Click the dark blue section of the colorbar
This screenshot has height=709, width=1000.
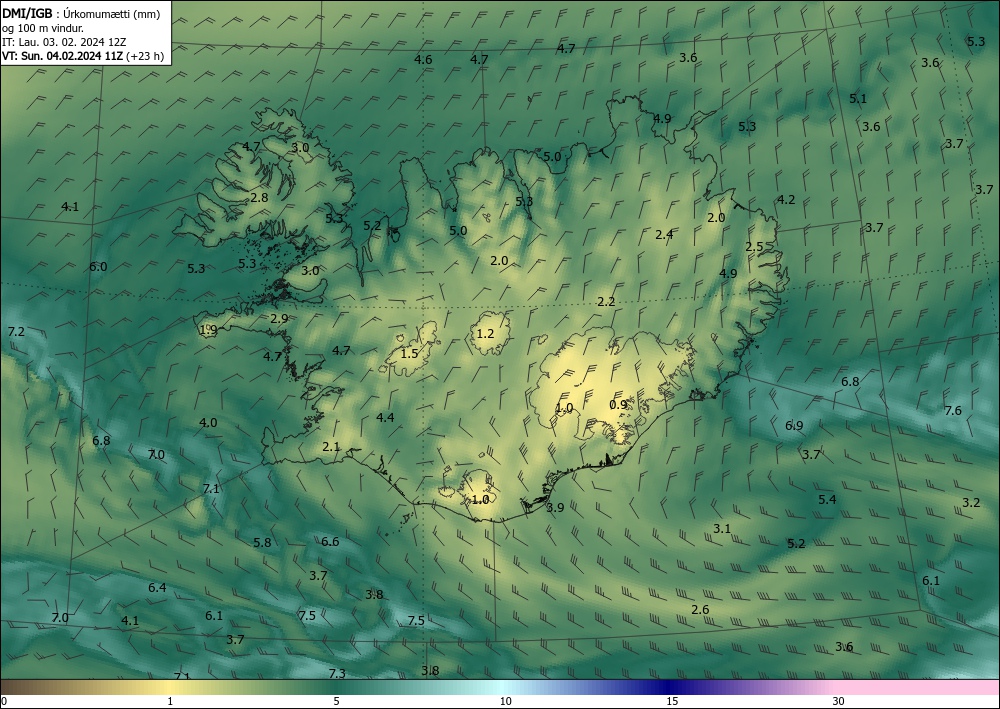pos(666,687)
